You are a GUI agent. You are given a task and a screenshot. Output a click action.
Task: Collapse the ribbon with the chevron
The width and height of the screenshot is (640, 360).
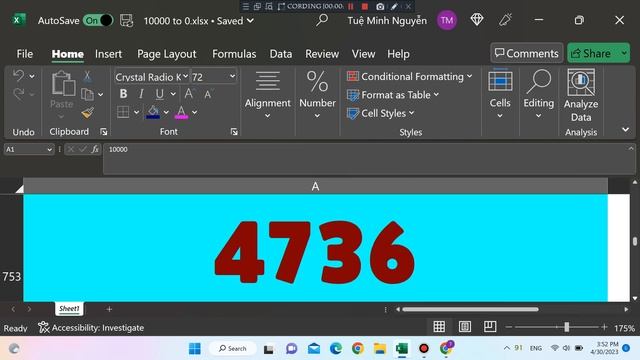[625, 130]
